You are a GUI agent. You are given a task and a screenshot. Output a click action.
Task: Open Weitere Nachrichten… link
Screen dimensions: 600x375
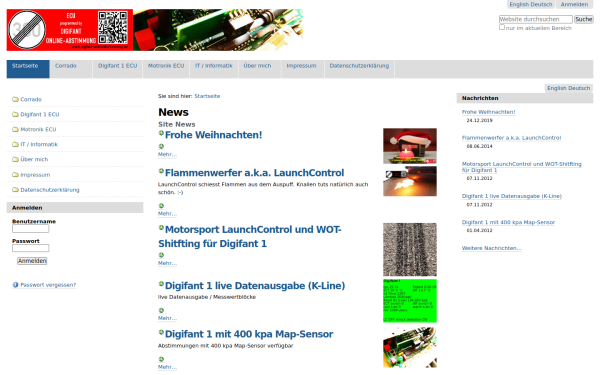coord(491,248)
